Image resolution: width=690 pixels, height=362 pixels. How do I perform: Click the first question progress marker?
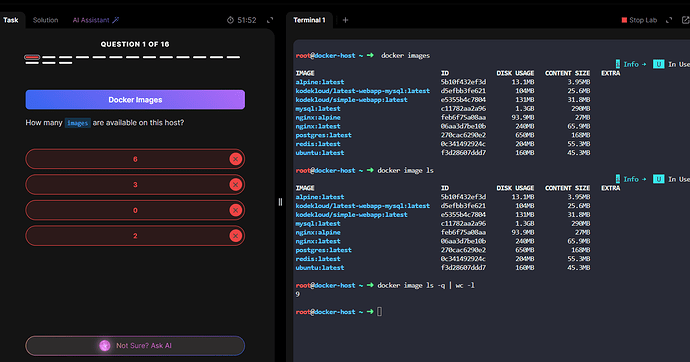[x=32, y=57]
